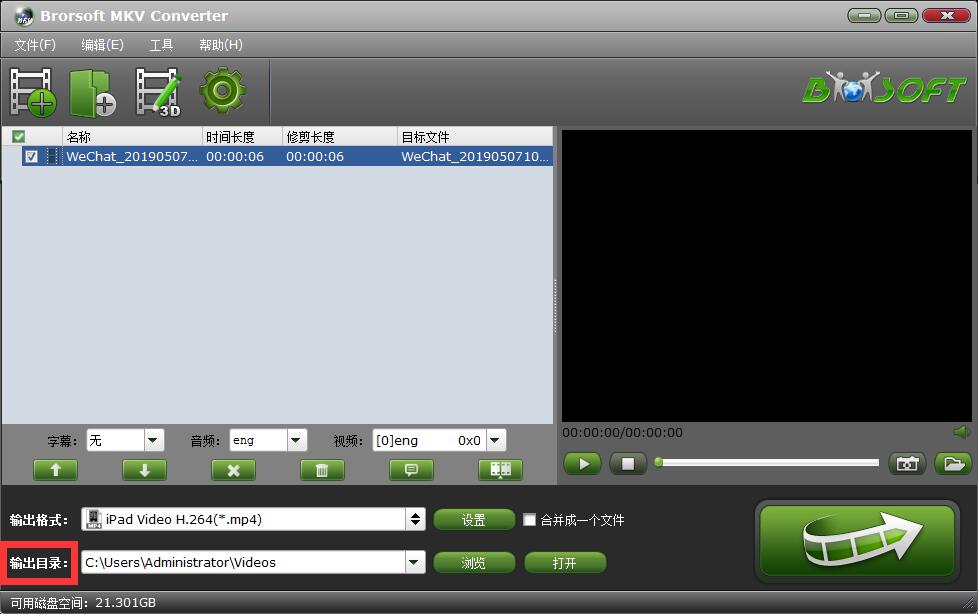This screenshot has height=614, width=978.
Task: Open the 工具 menu
Action: [x=160, y=44]
